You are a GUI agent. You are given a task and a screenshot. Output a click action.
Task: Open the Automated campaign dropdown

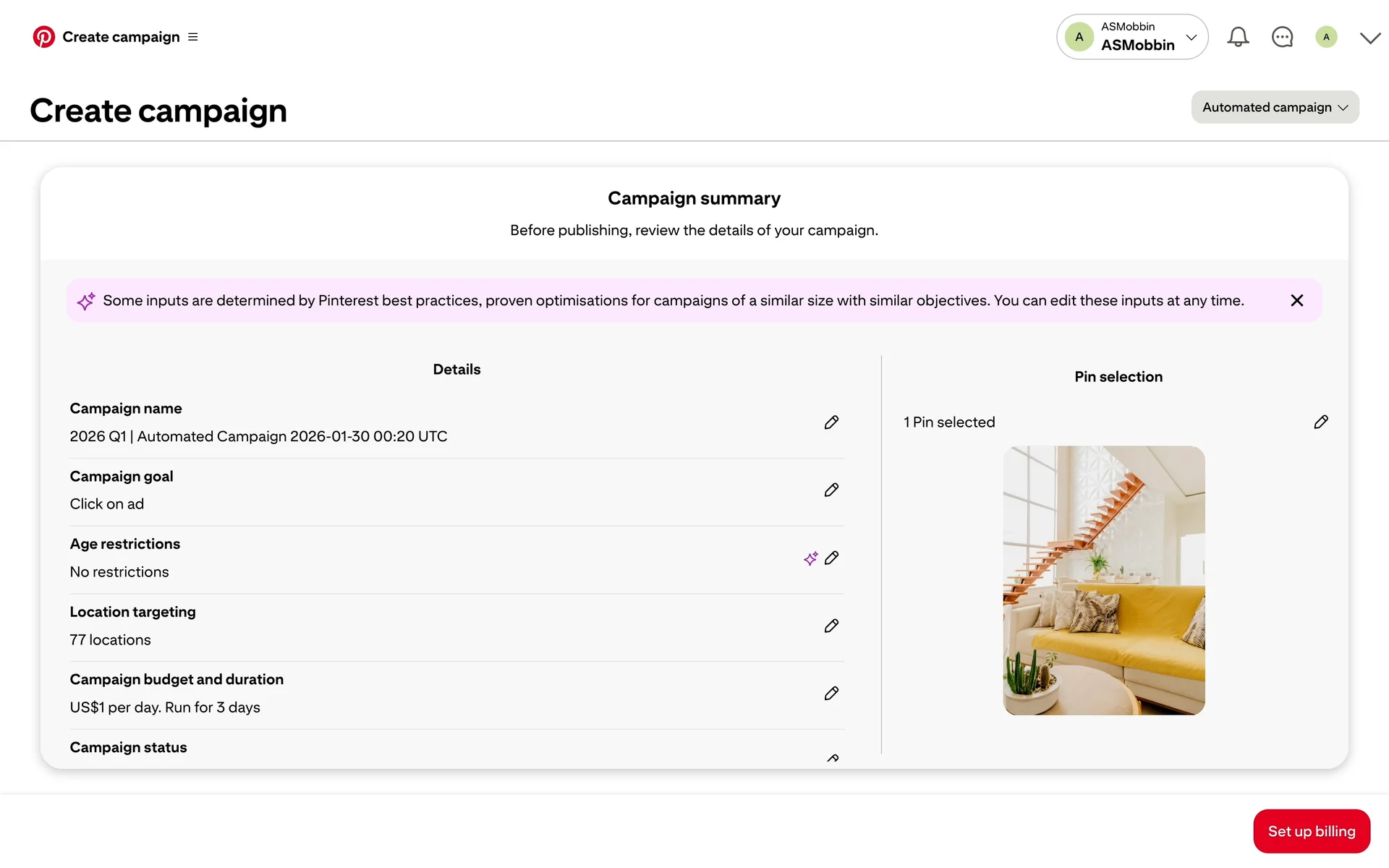coord(1275,107)
